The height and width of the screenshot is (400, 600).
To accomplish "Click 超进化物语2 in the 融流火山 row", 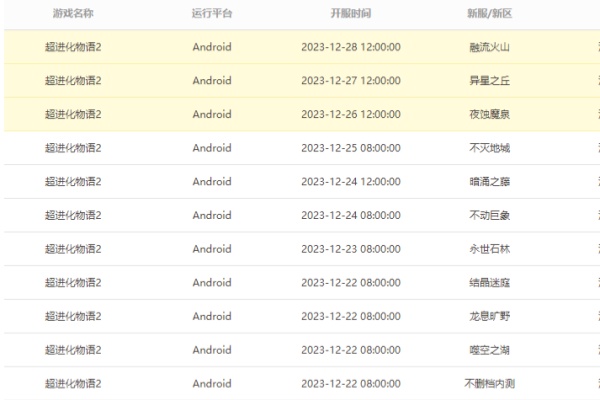I will [x=73, y=47].
